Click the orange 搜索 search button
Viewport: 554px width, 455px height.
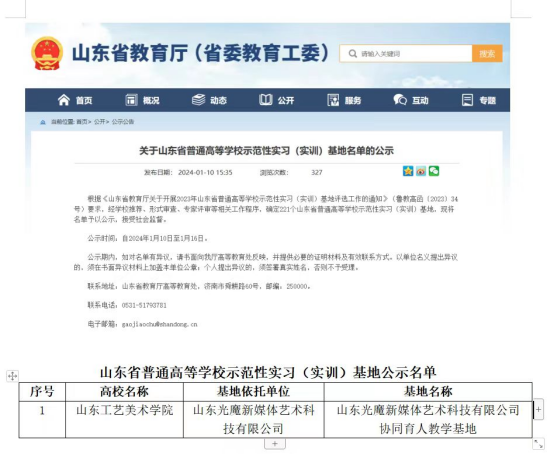point(487,54)
